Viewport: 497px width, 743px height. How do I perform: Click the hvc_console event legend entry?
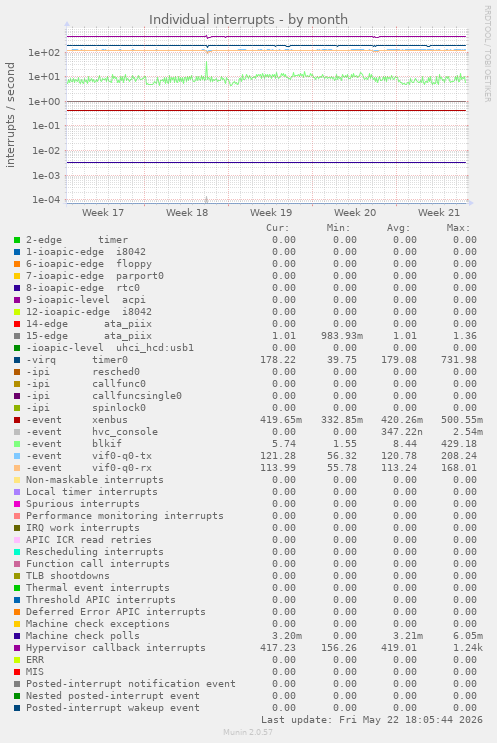pyautogui.click(x=92, y=432)
